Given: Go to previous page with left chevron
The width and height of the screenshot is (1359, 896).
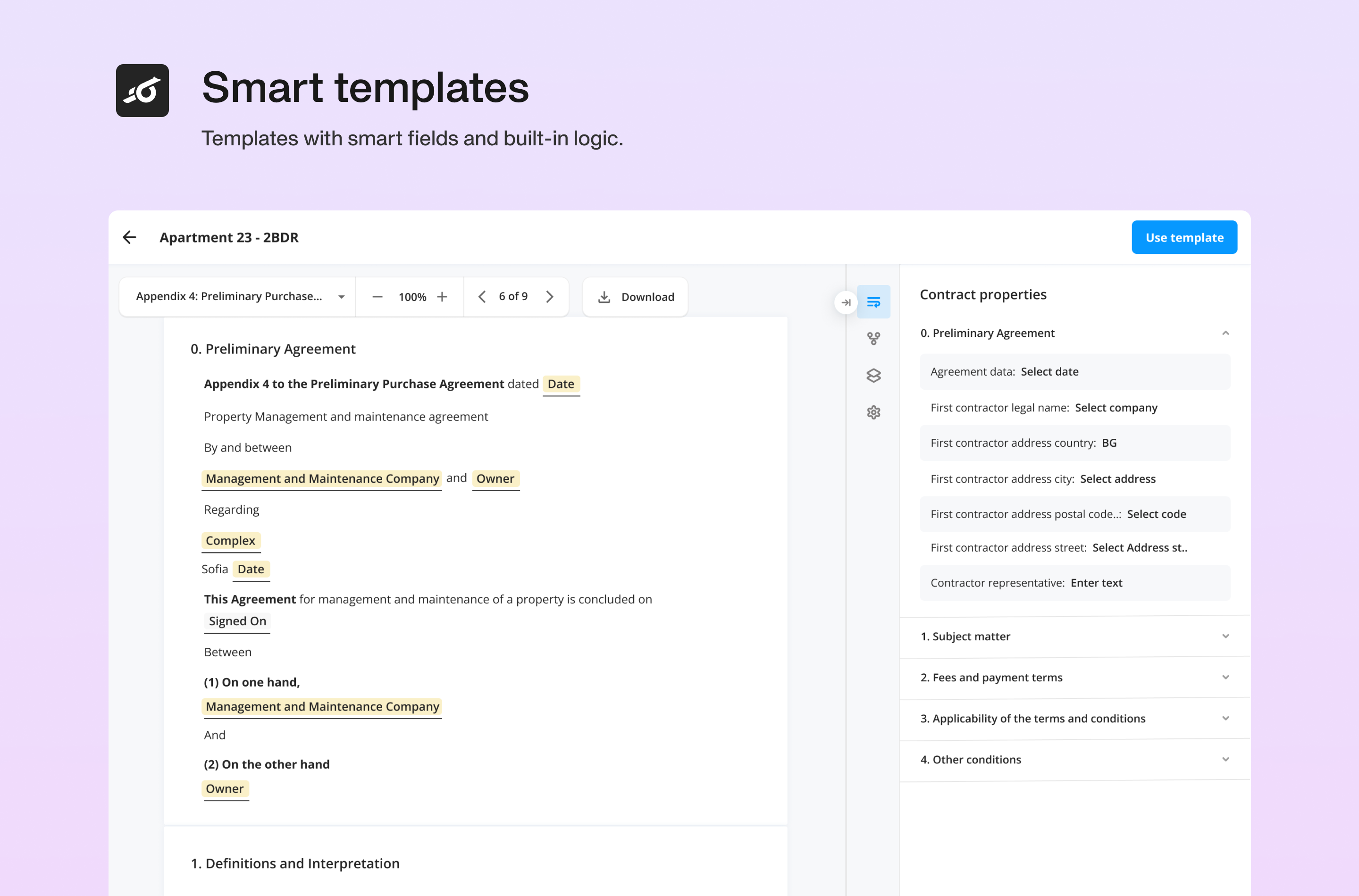Looking at the screenshot, I should pyautogui.click(x=482, y=297).
